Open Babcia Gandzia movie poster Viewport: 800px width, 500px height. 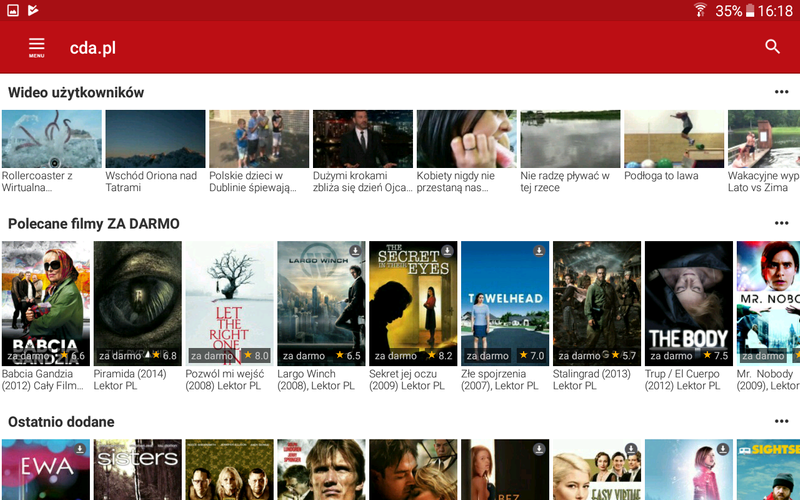click(46, 303)
